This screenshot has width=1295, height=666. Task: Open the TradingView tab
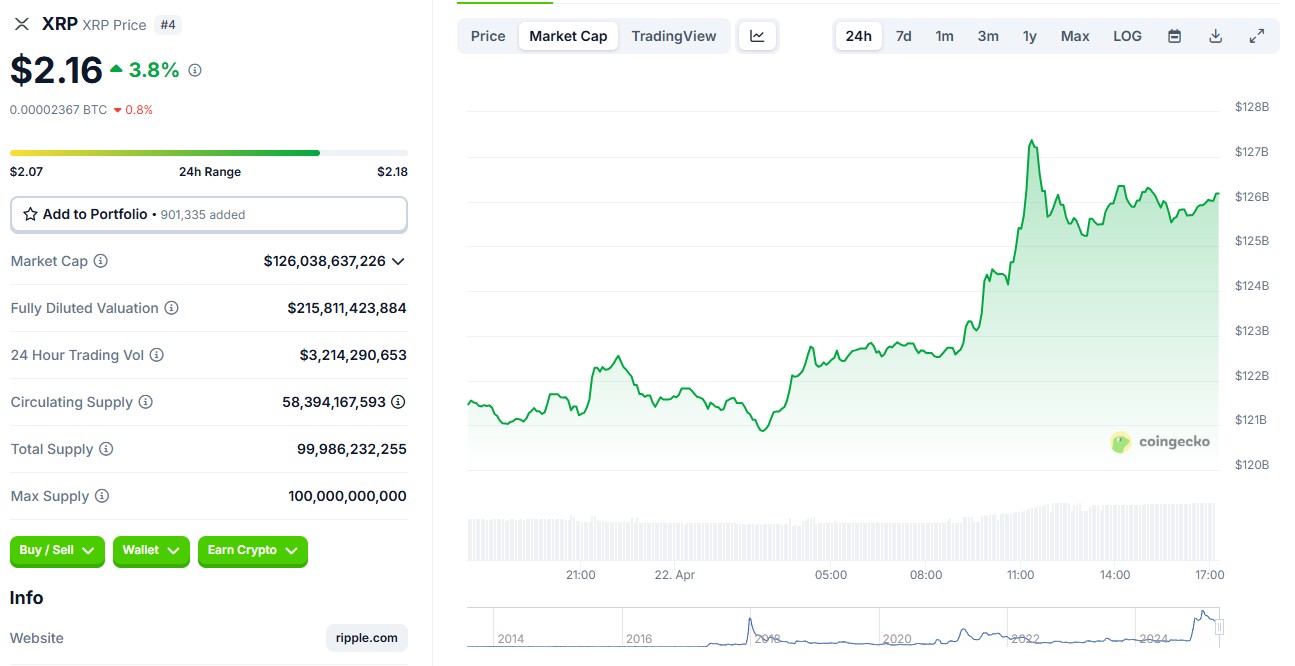(674, 36)
